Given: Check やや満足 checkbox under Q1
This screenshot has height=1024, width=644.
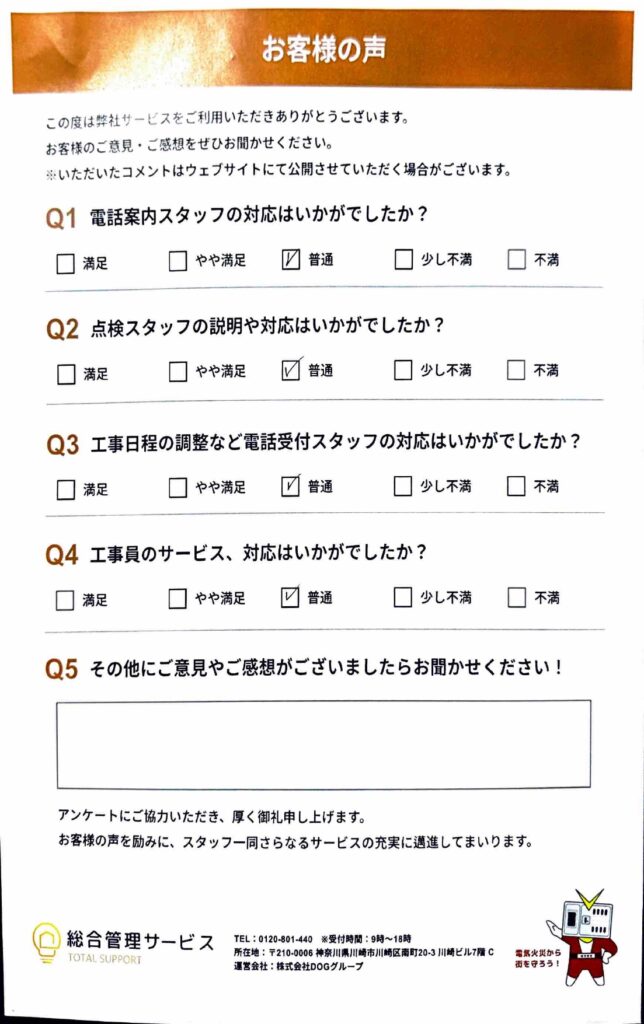Looking at the screenshot, I should 178,262.
